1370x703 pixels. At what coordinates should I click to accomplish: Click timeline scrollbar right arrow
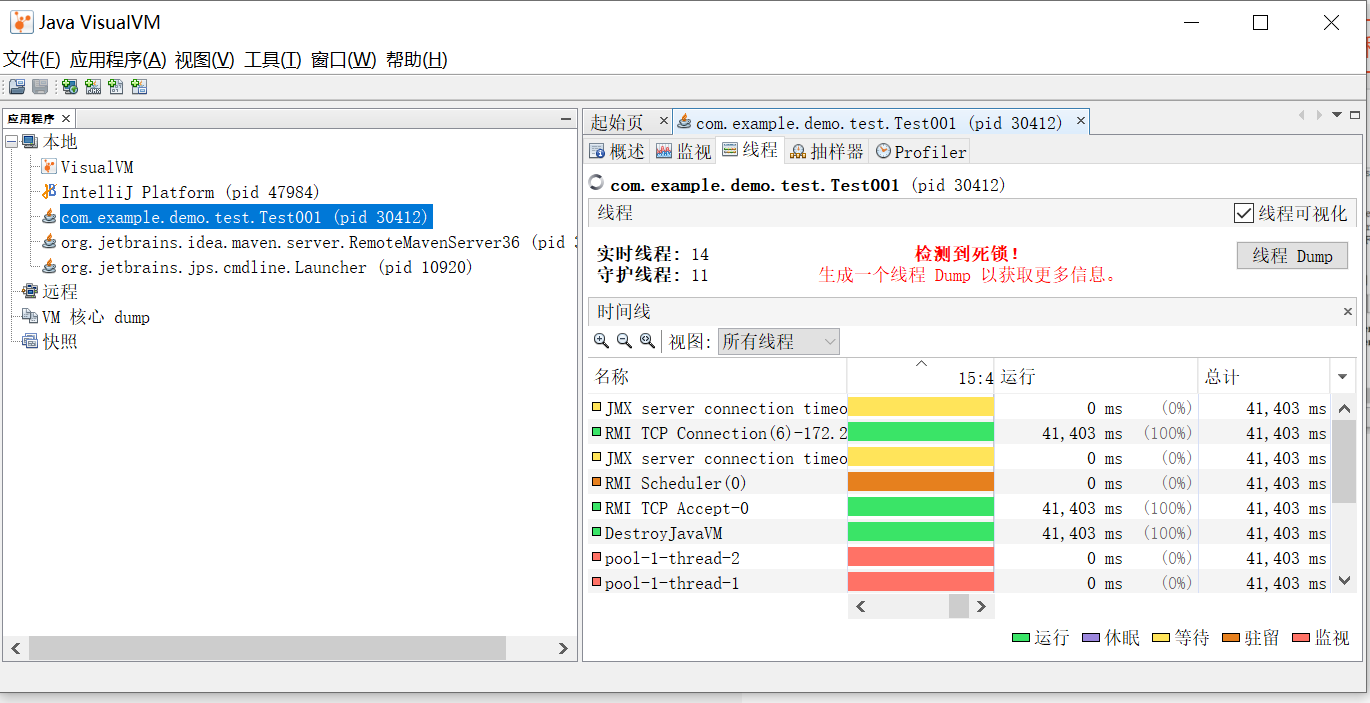[x=982, y=606]
